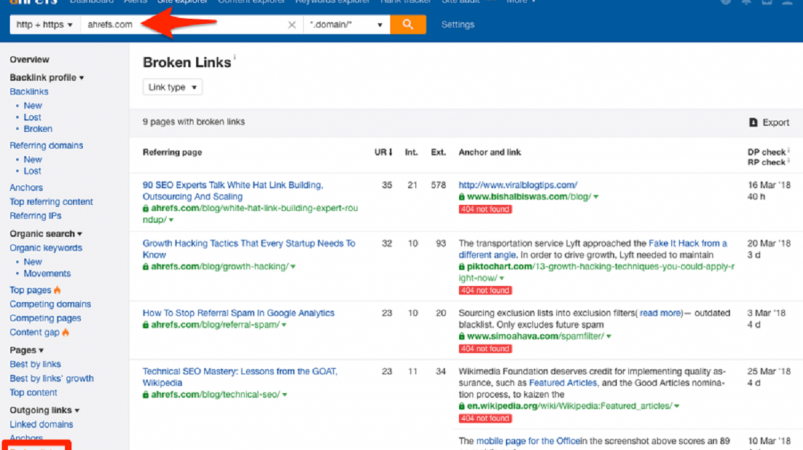Click the orange search magnifier button

coord(408,24)
